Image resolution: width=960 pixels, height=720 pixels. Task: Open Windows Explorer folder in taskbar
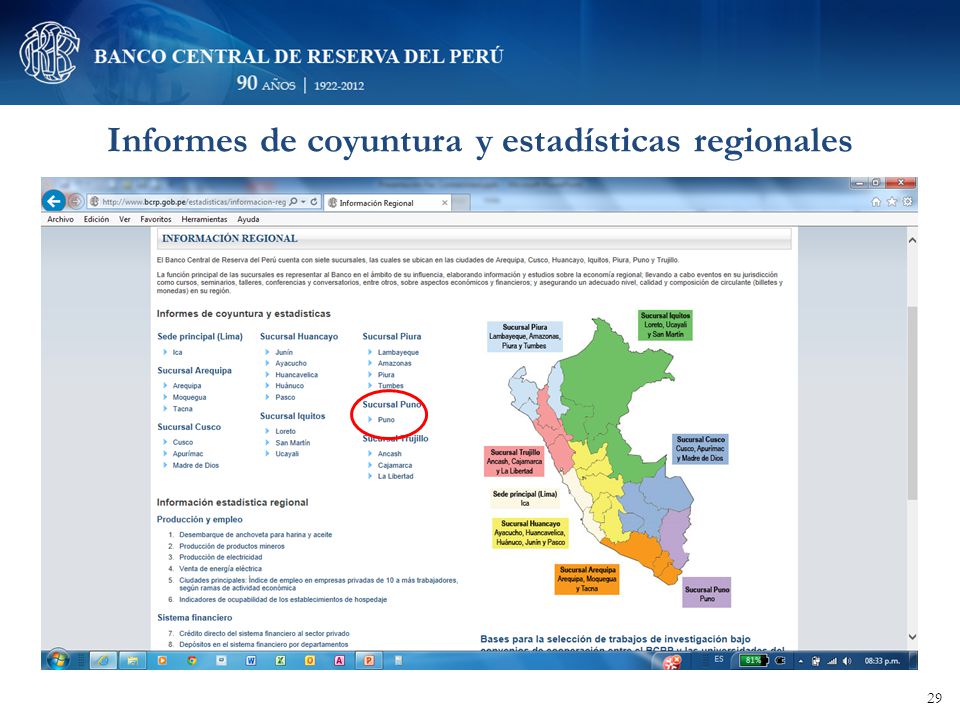pos(132,660)
